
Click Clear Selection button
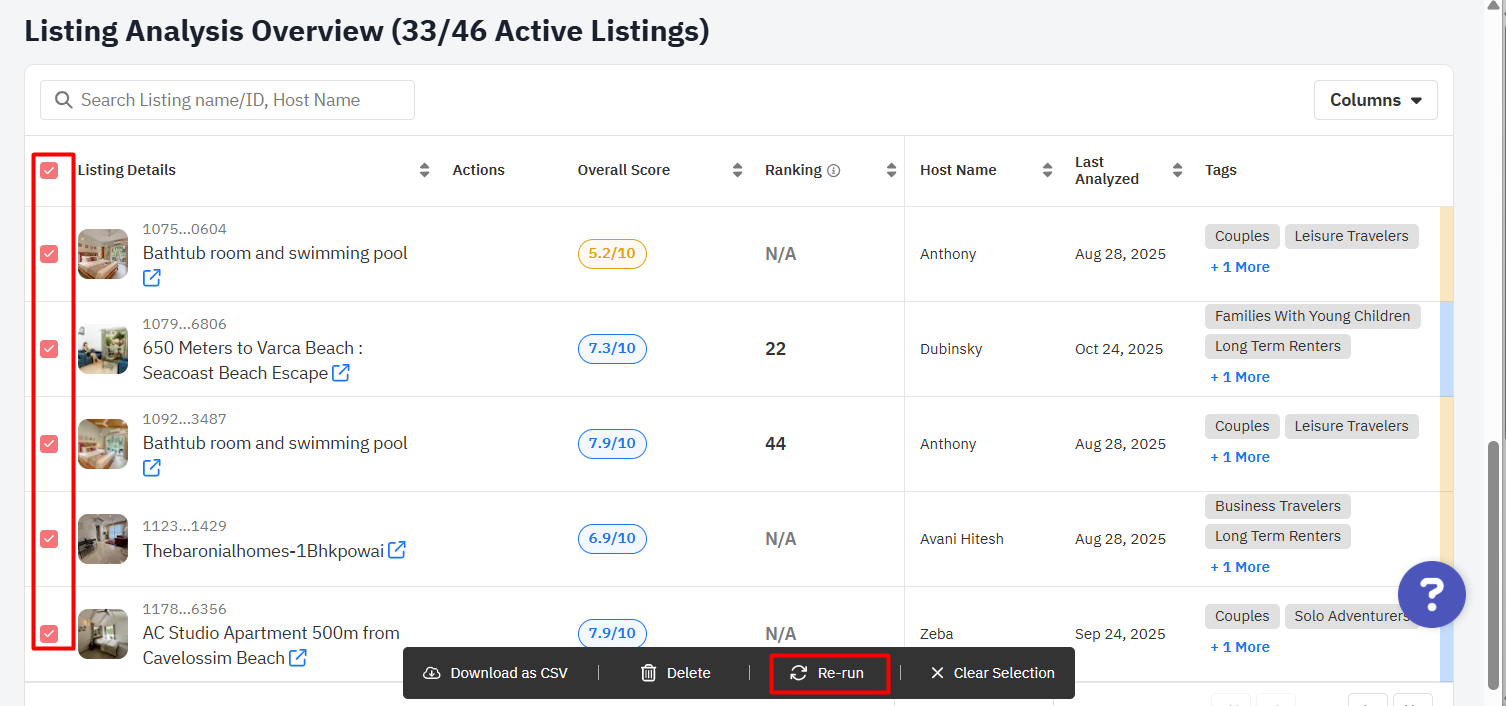(x=992, y=673)
